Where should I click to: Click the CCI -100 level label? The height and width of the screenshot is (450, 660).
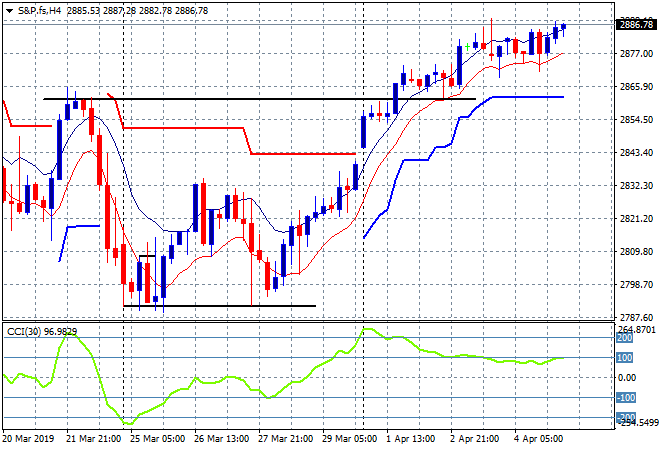(625, 398)
